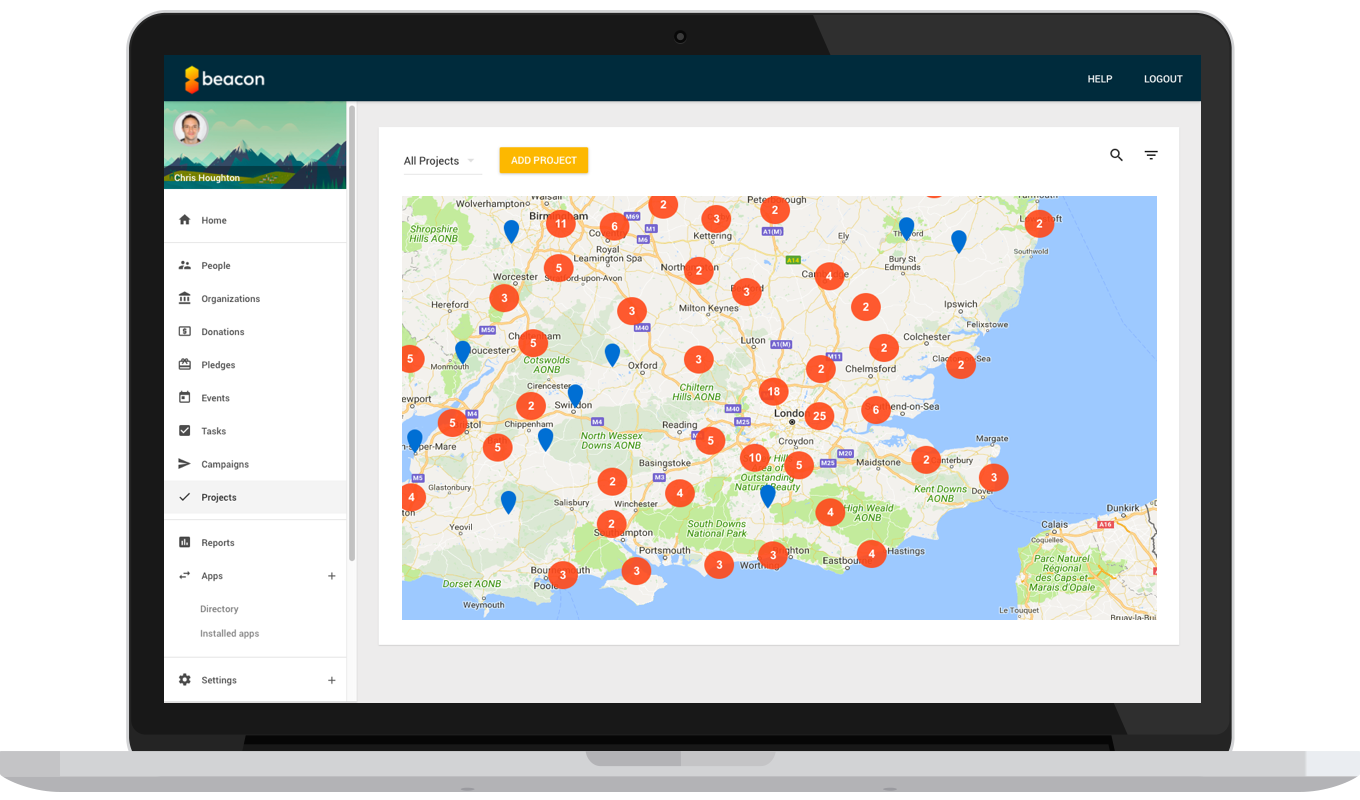
Task: Expand the Settings section plus sign
Action: click(x=332, y=680)
